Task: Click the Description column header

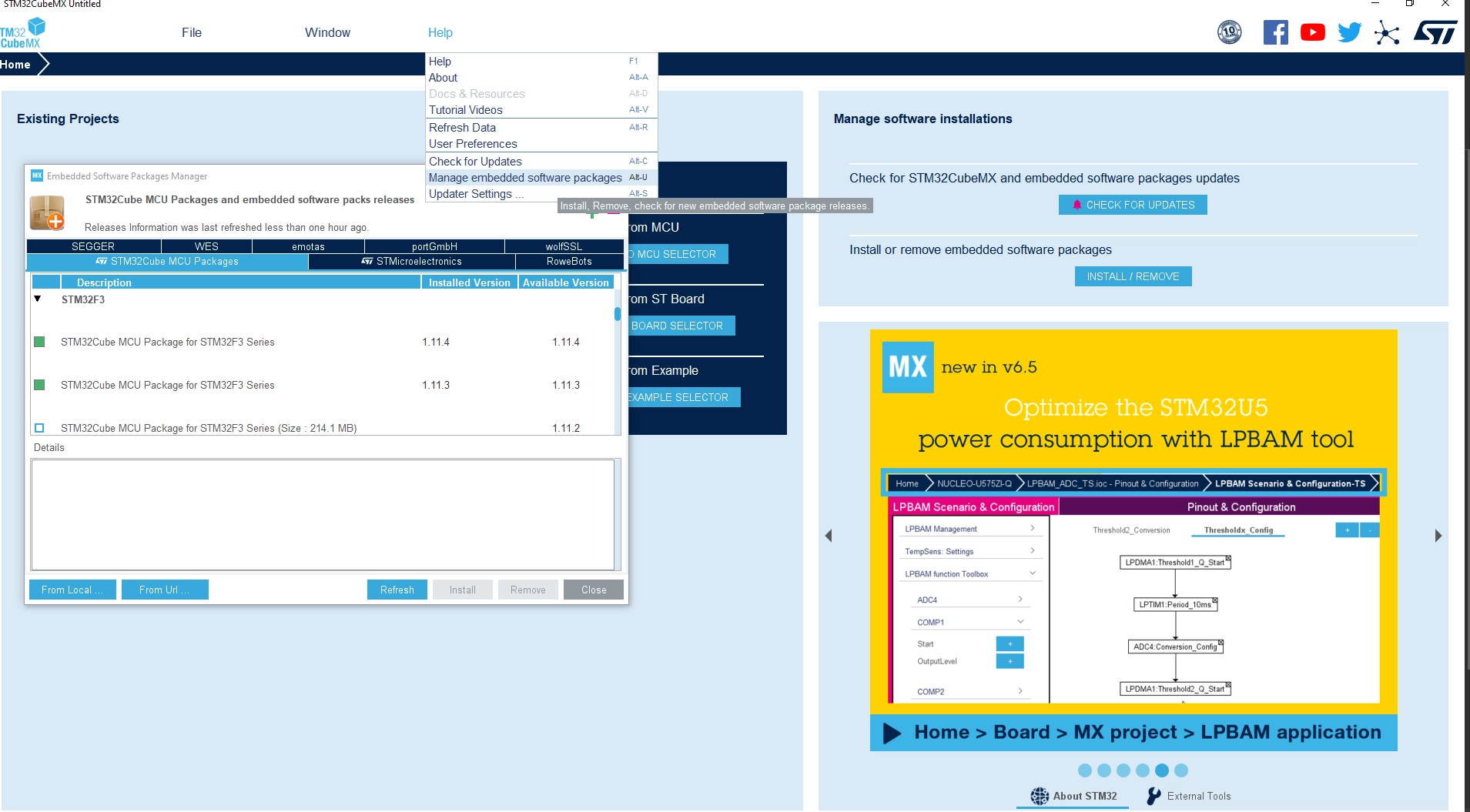Action: pos(240,282)
